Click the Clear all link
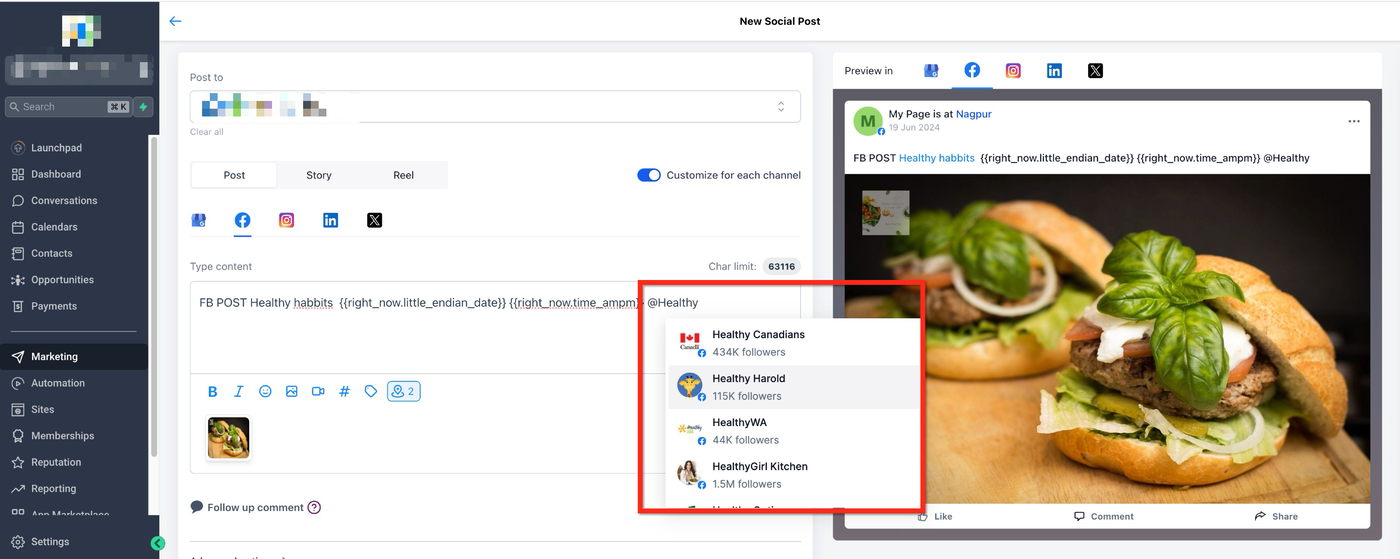This screenshot has width=1400, height=559. coord(207,132)
